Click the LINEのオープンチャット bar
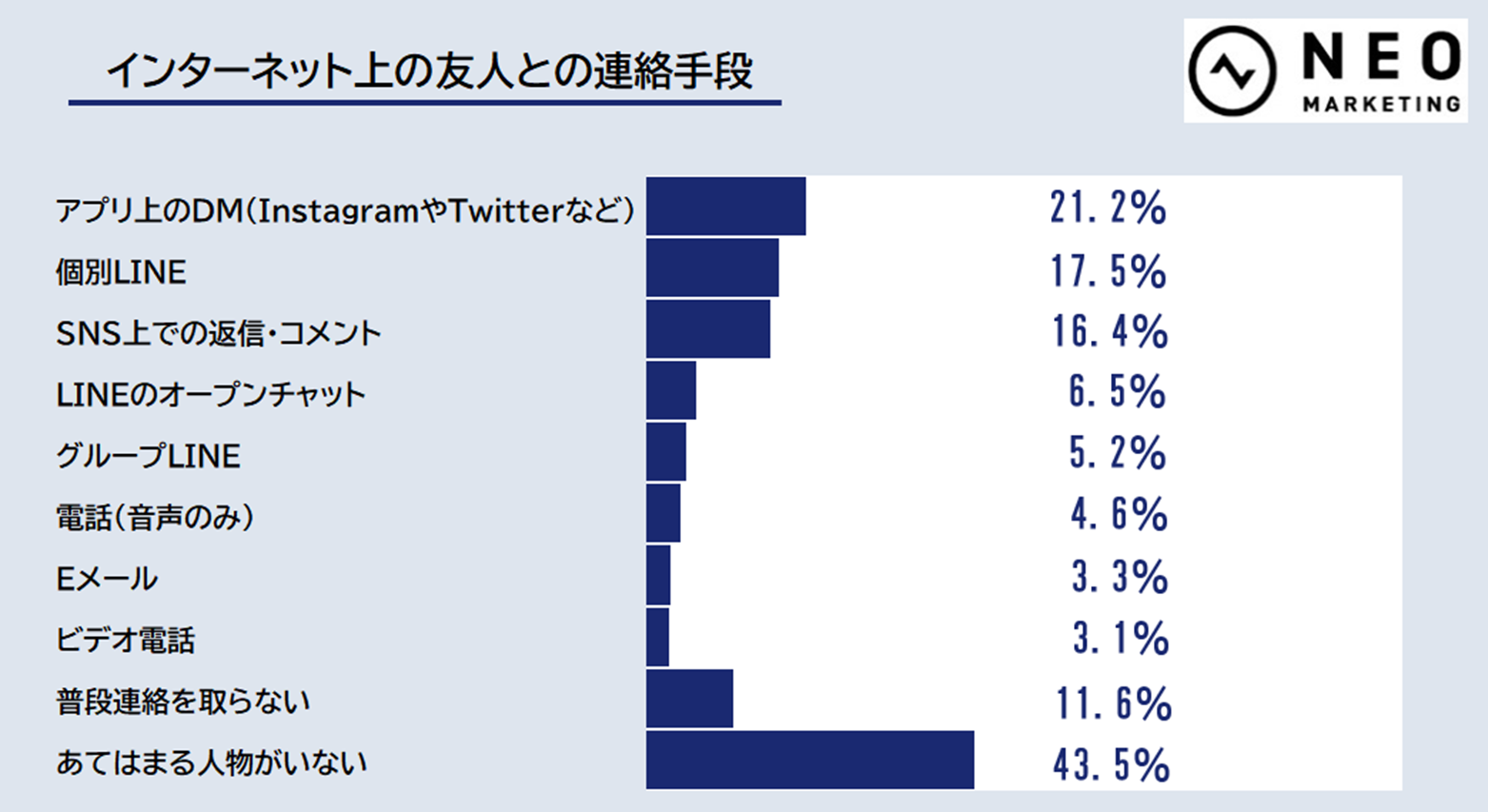Viewport: 1488px width, 812px height. coord(671,390)
